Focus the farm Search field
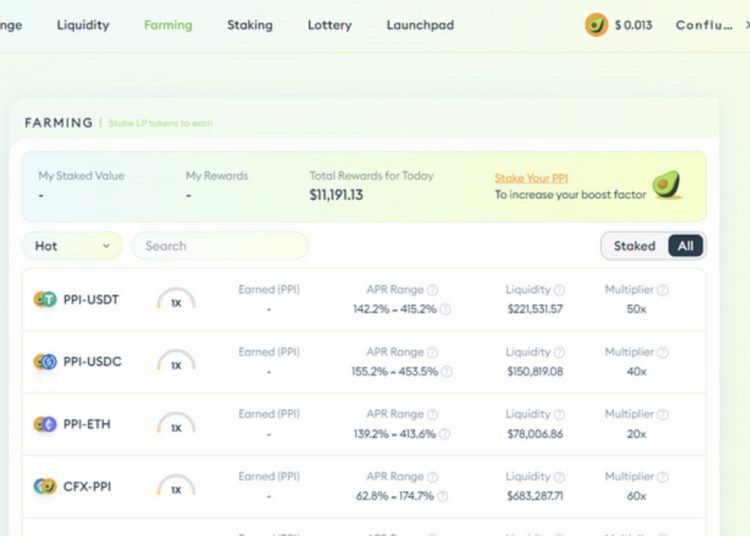The image size is (750, 536). pyautogui.click(x=220, y=246)
